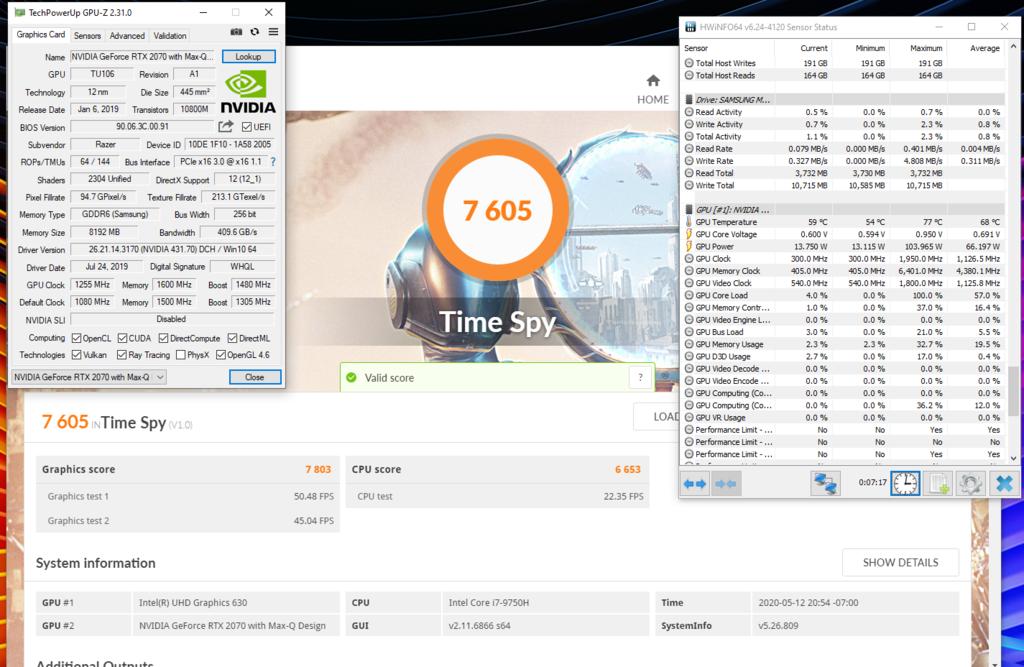Click HWiNFO scrollbar up arrow
Viewport: 1024px width, 667px height.
[1013, 47]
